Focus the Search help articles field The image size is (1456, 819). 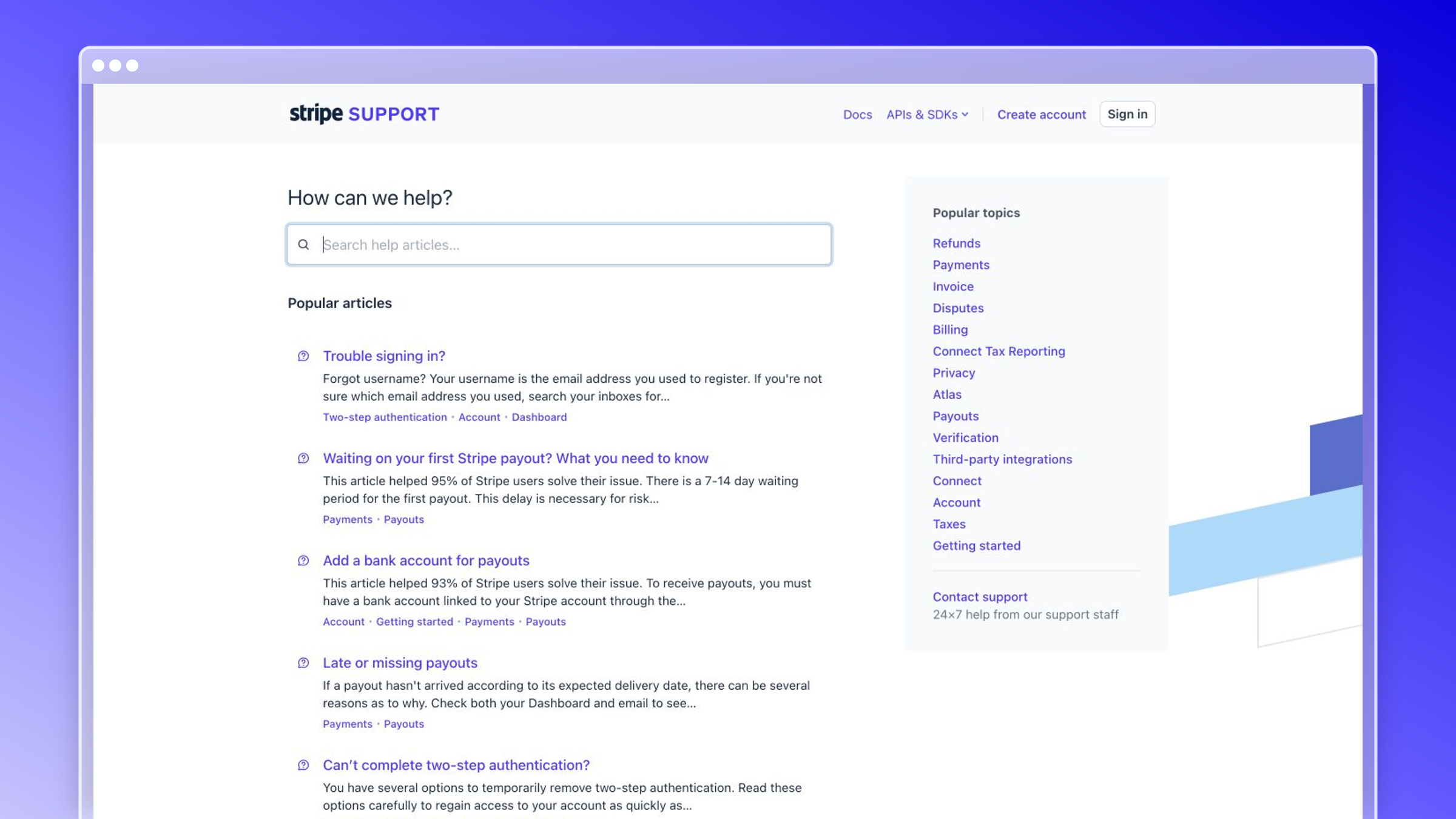559,244
